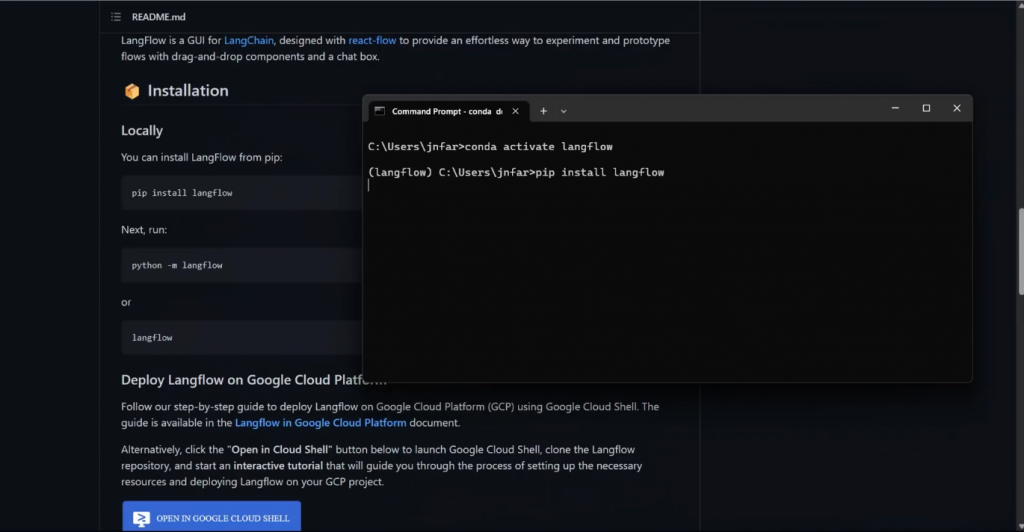This screenshot has width=1024, height=532.
Task: Click the Command Prompt tab icon
Action: (x=379, y=111)
